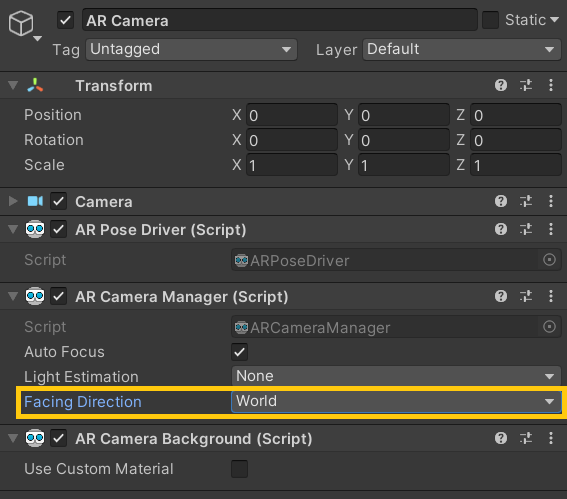Screen dimensions: 567x499
Task: Open Transform component help reference
Action: (501, 85)
